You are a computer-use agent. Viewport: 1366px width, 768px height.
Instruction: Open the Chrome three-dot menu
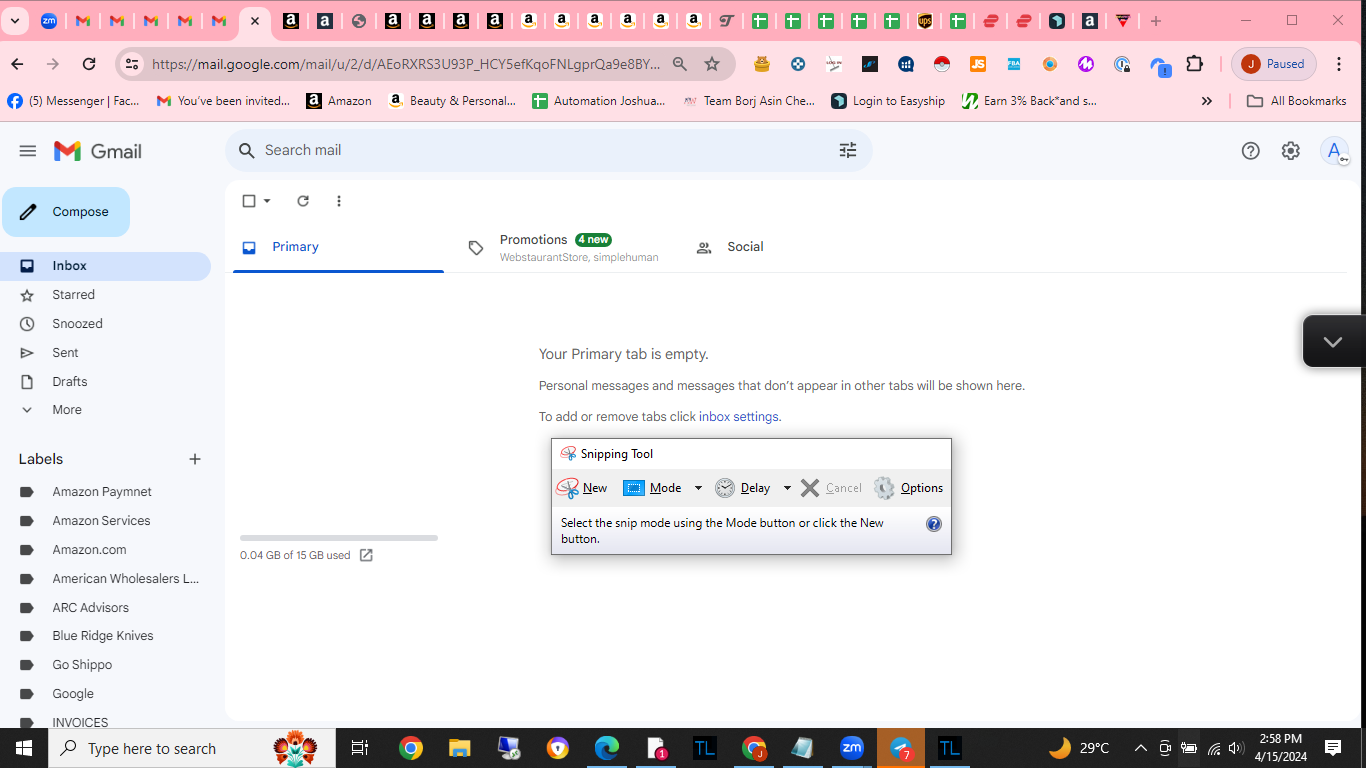click(1340, 64)
